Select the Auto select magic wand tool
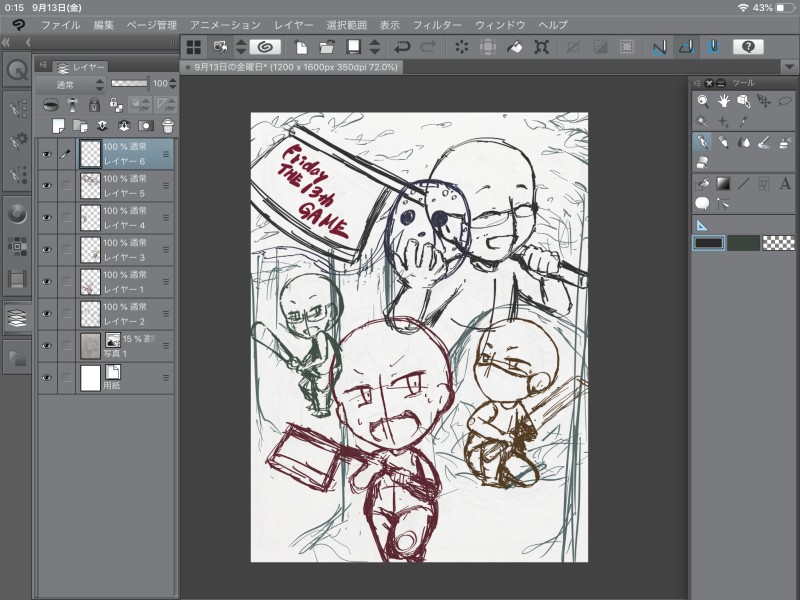This screenshot has height=600, width=800. tap(703, 121)
